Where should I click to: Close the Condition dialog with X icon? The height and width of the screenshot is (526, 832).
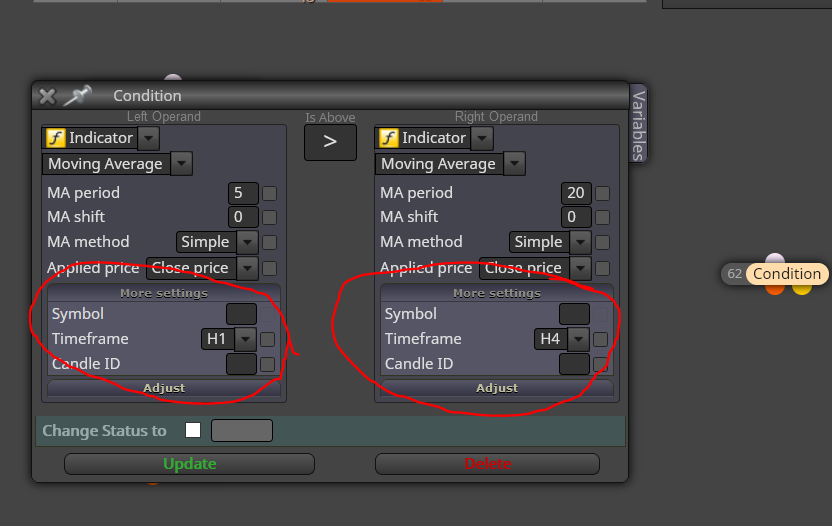click(x=47, y=96)
